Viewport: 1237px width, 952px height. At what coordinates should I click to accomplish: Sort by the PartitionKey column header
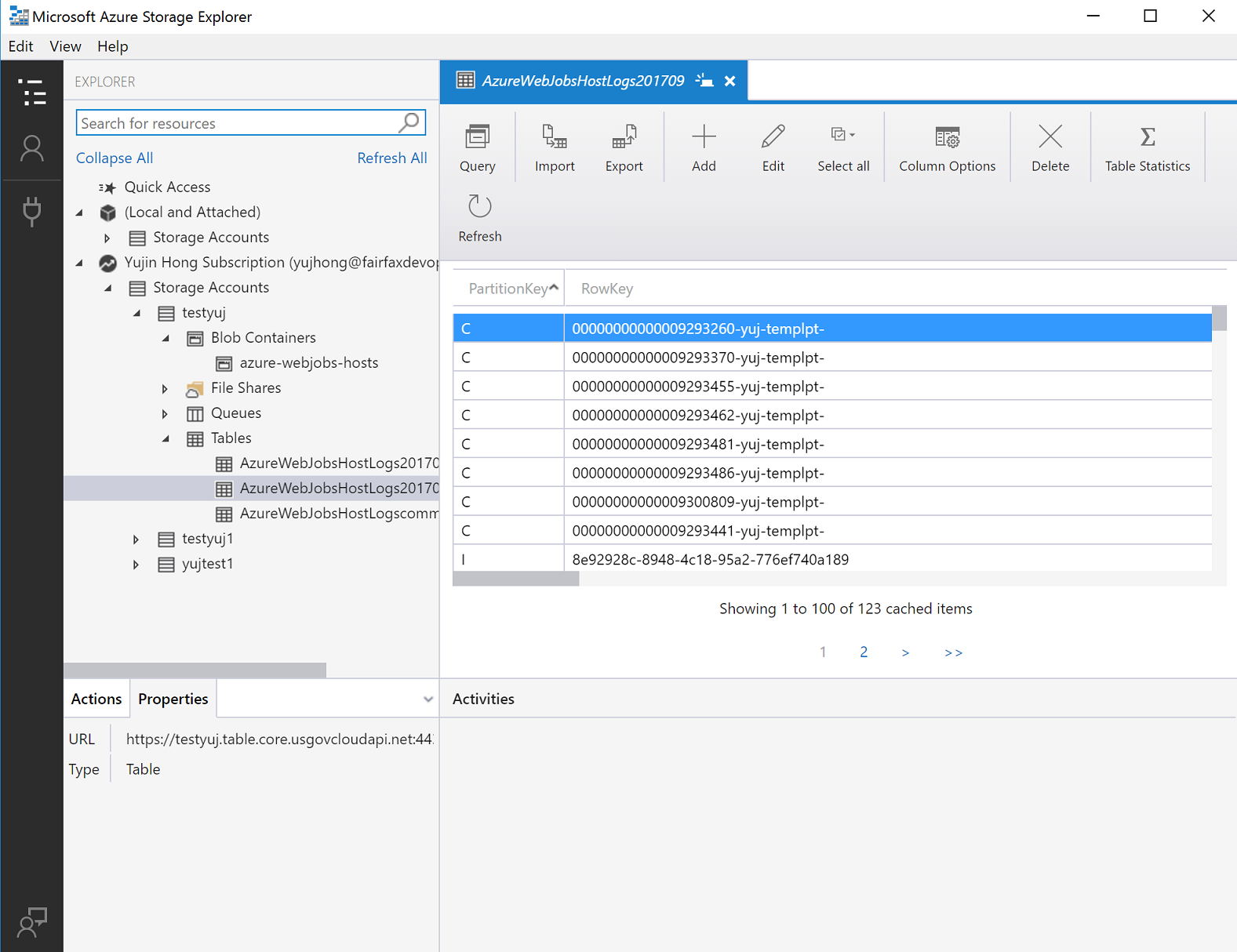(508, 289)
